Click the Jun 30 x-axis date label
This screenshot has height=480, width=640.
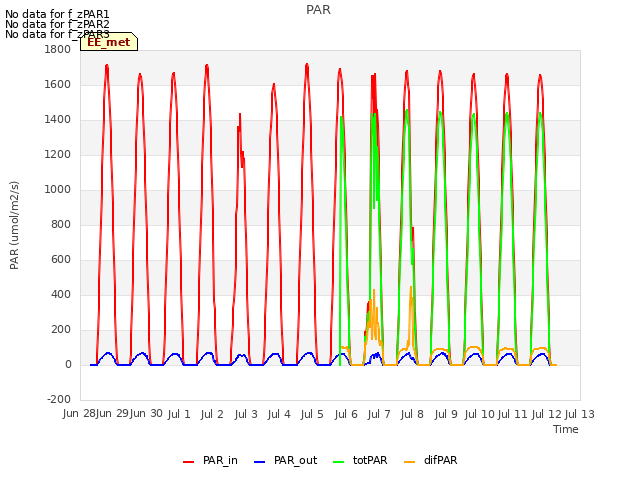pos(146,414)
